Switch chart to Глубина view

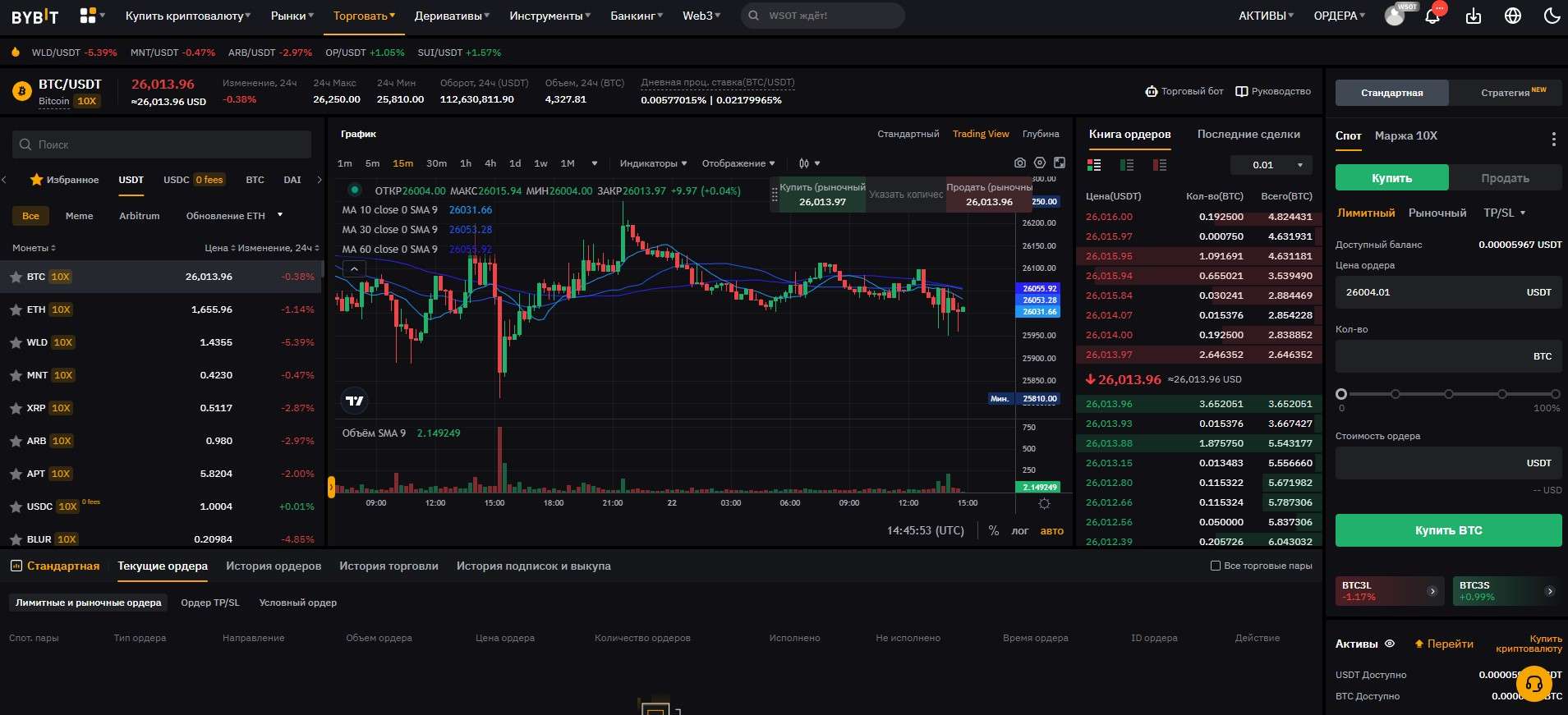pos(1041,134)
